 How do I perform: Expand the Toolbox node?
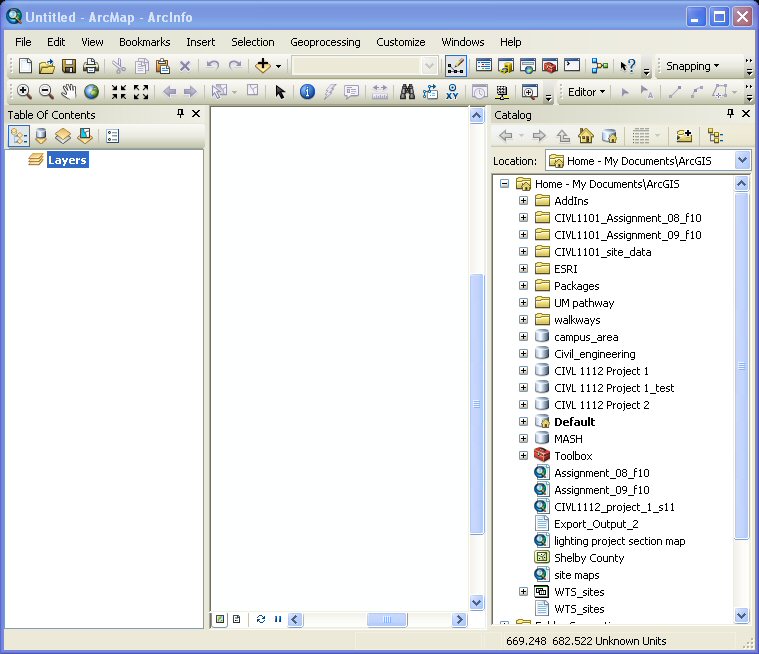point(523,456)
